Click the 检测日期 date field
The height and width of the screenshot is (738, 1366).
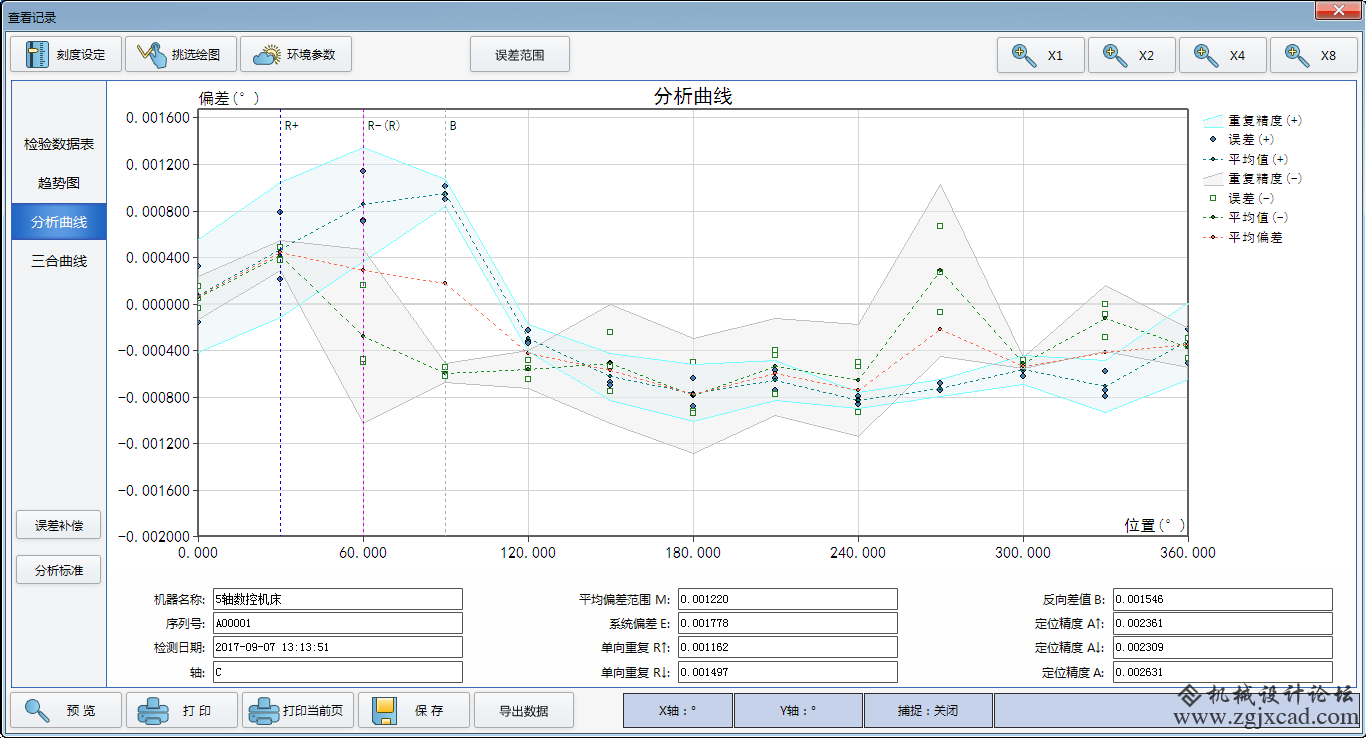[338, 647]
